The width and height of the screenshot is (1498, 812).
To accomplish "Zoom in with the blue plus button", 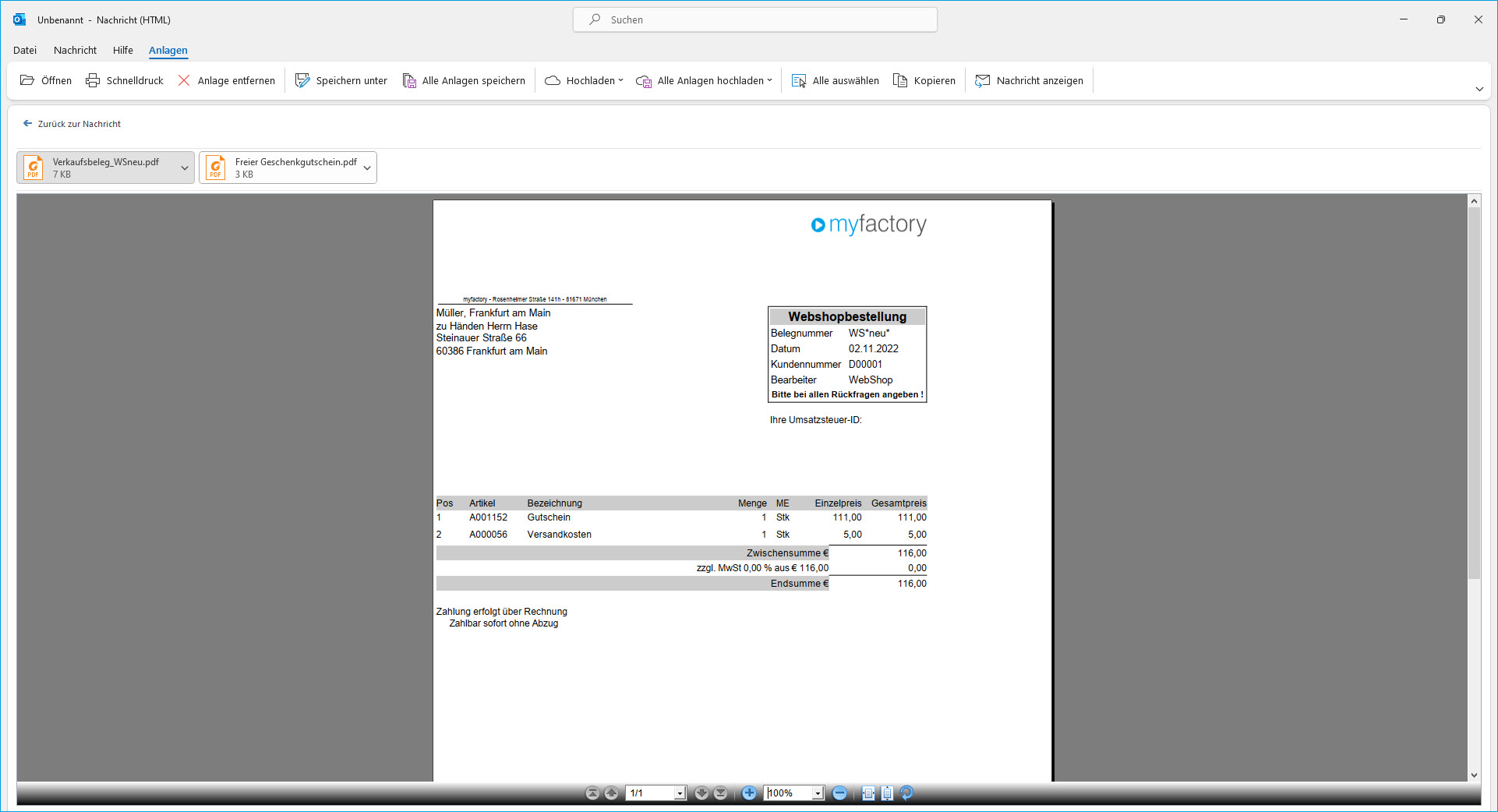I will point(749,793).
